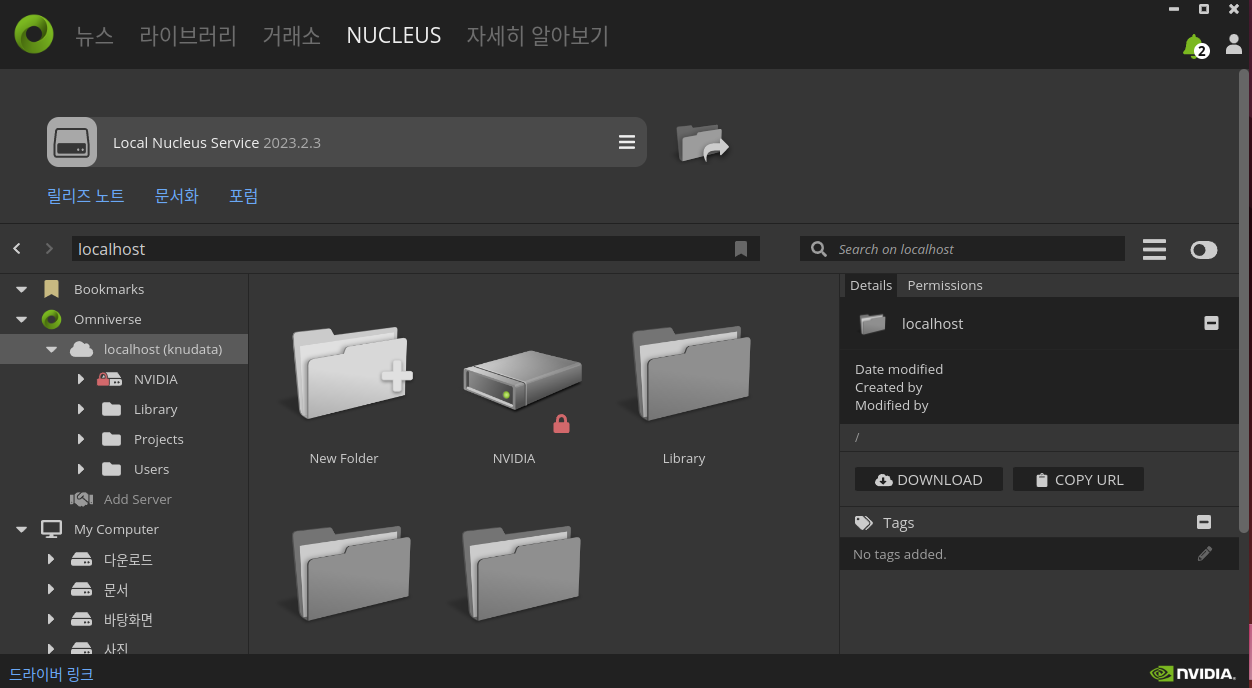
Task: Open the 릴리즈 노트 link
Action: (x=86, y=196)
